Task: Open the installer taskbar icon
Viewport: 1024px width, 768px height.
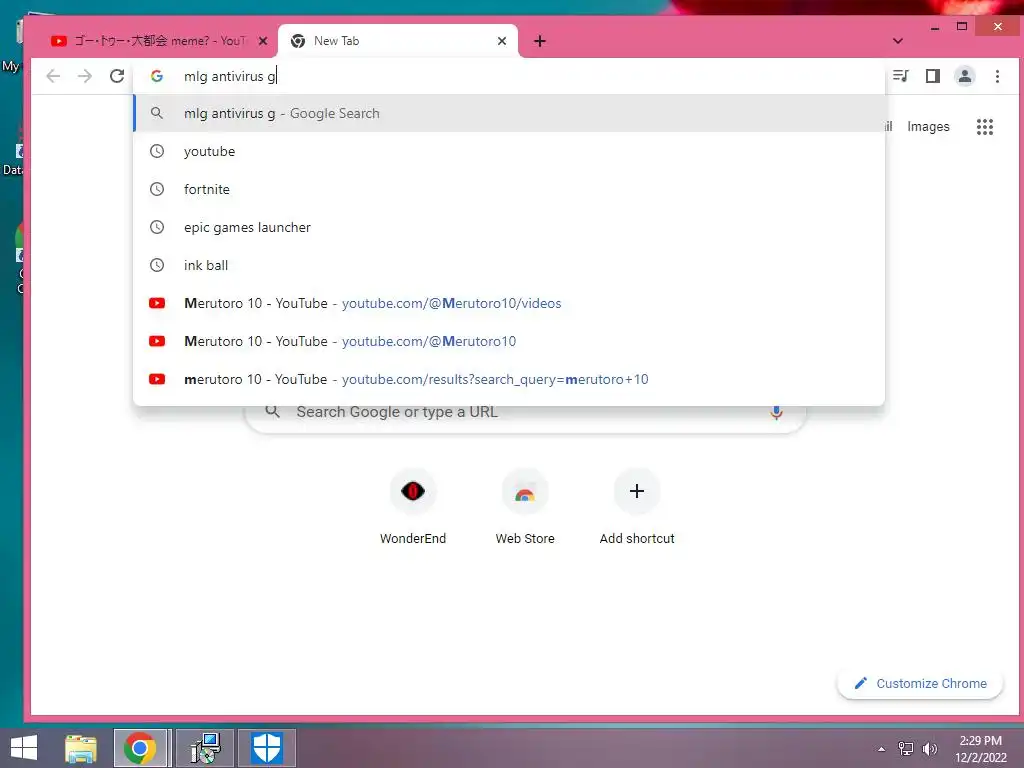Action: click(204, 748)
